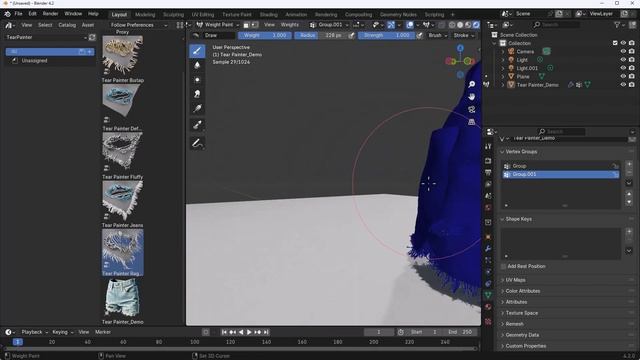640x360 pixels.
Task: Adjust the Radius slider
Action: coord(321,36)
